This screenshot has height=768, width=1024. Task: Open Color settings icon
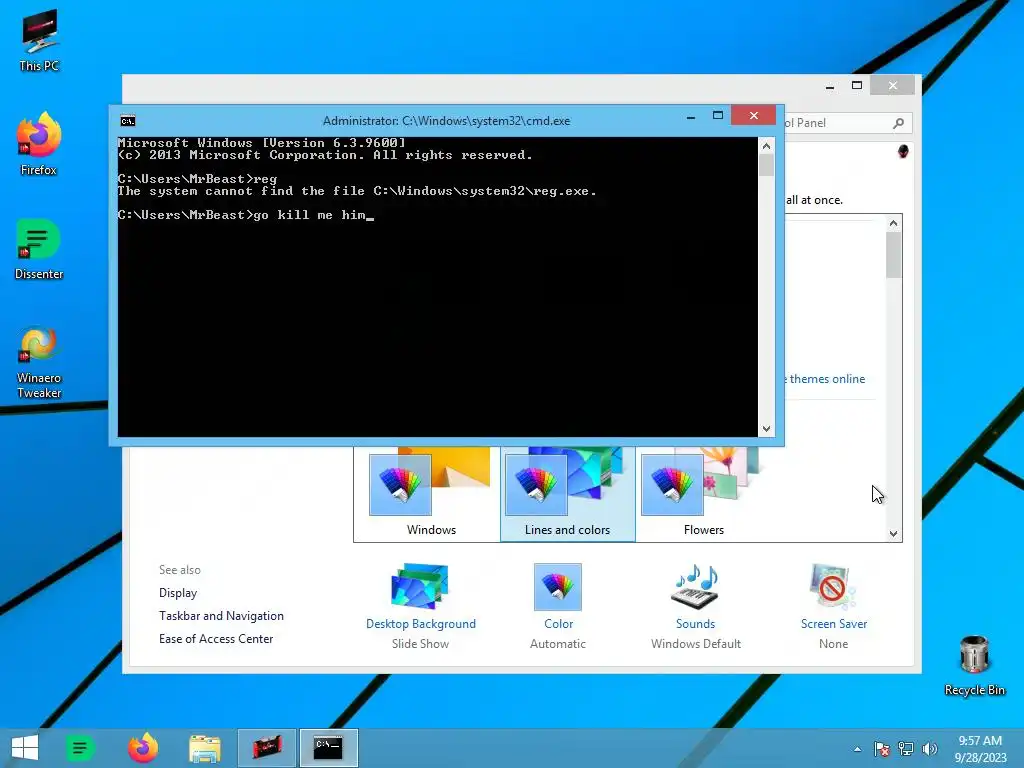(x=558, y=587)
